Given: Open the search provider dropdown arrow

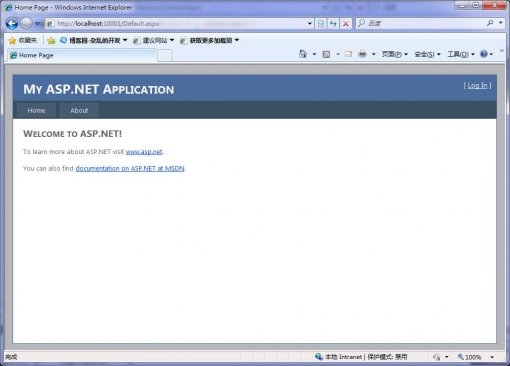Looking at the screenshot, I should point(501,23).
